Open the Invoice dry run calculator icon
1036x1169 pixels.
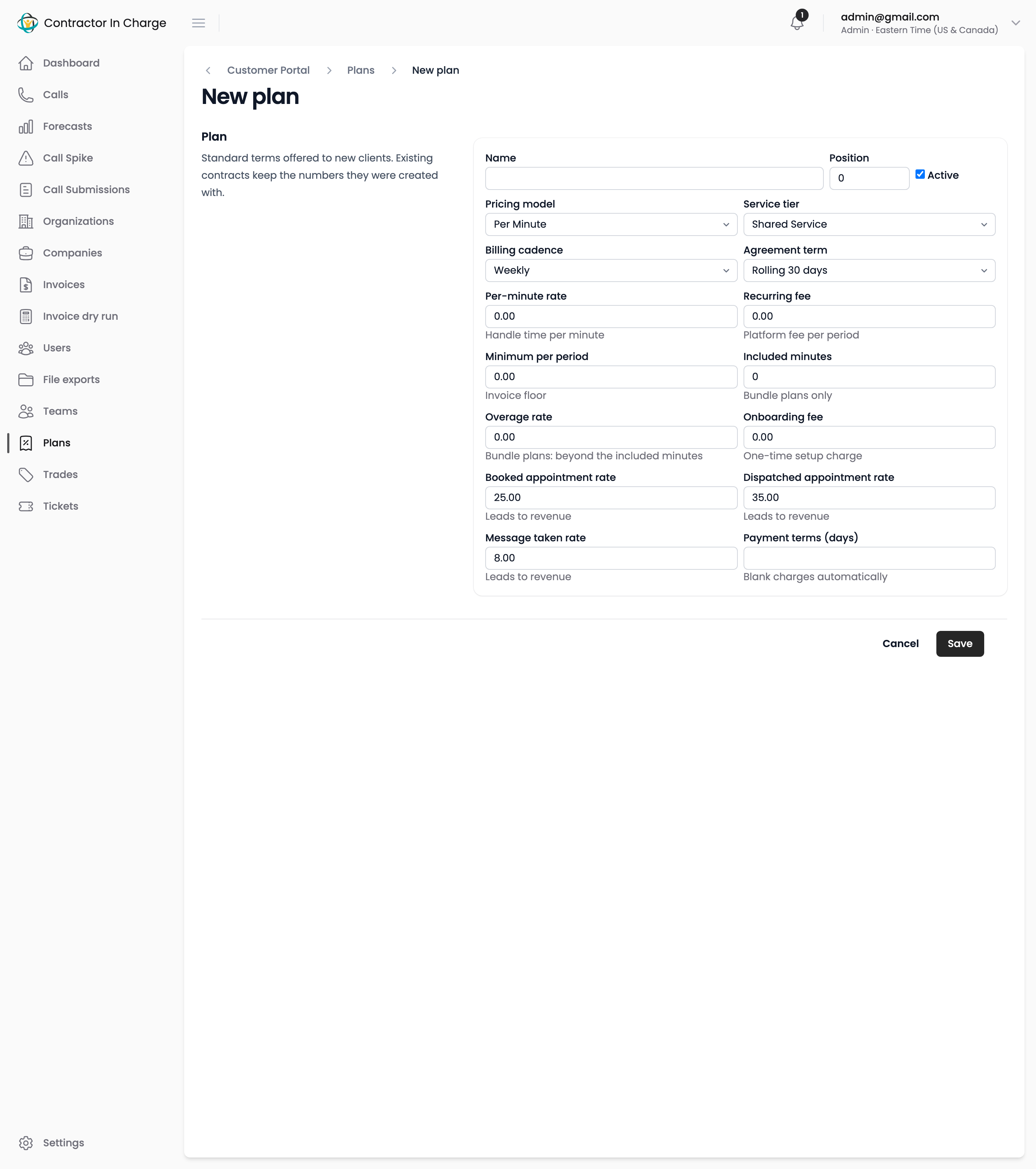(x=26, y=316)
